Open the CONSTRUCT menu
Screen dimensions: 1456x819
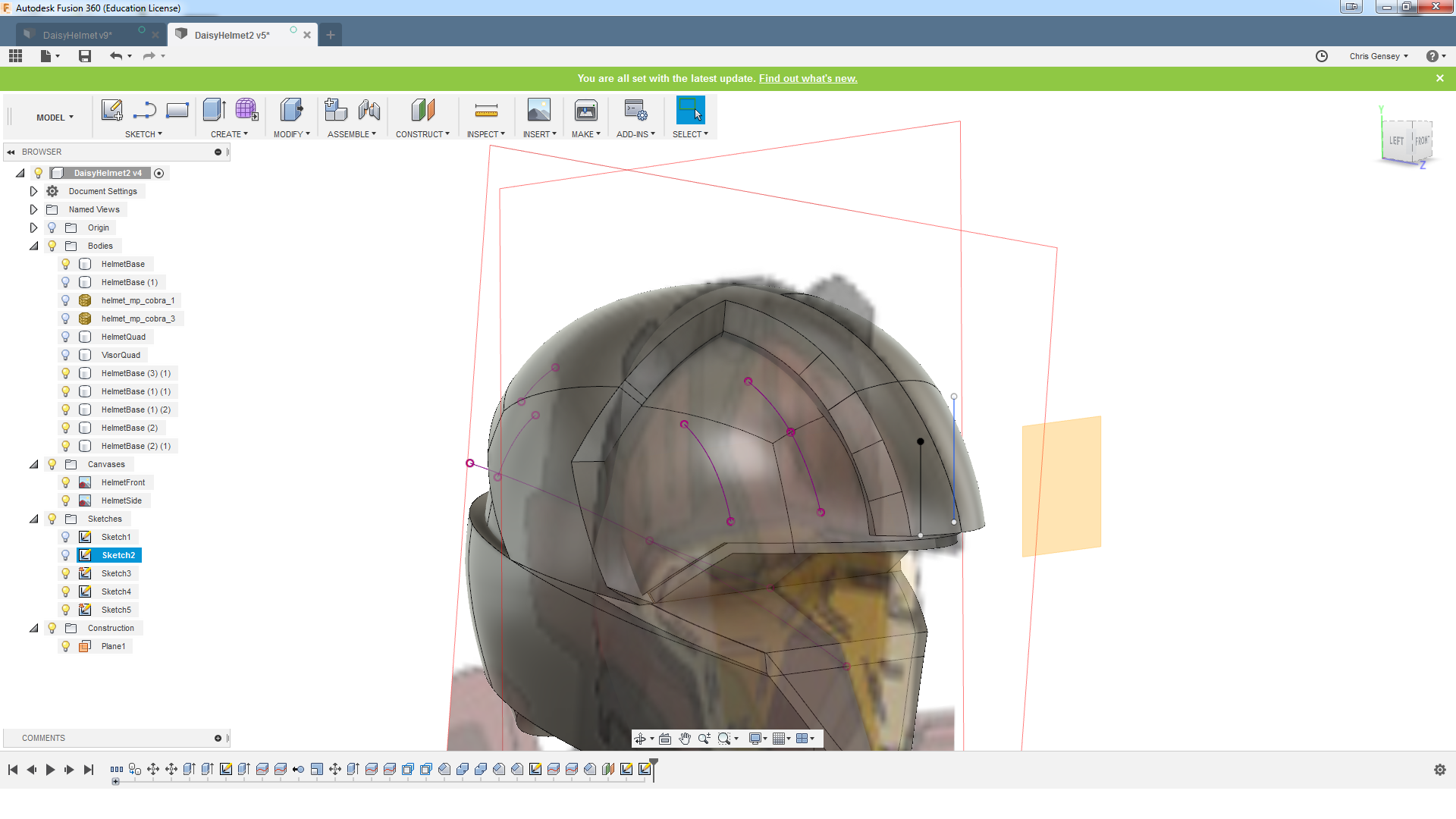coord(422,134)
